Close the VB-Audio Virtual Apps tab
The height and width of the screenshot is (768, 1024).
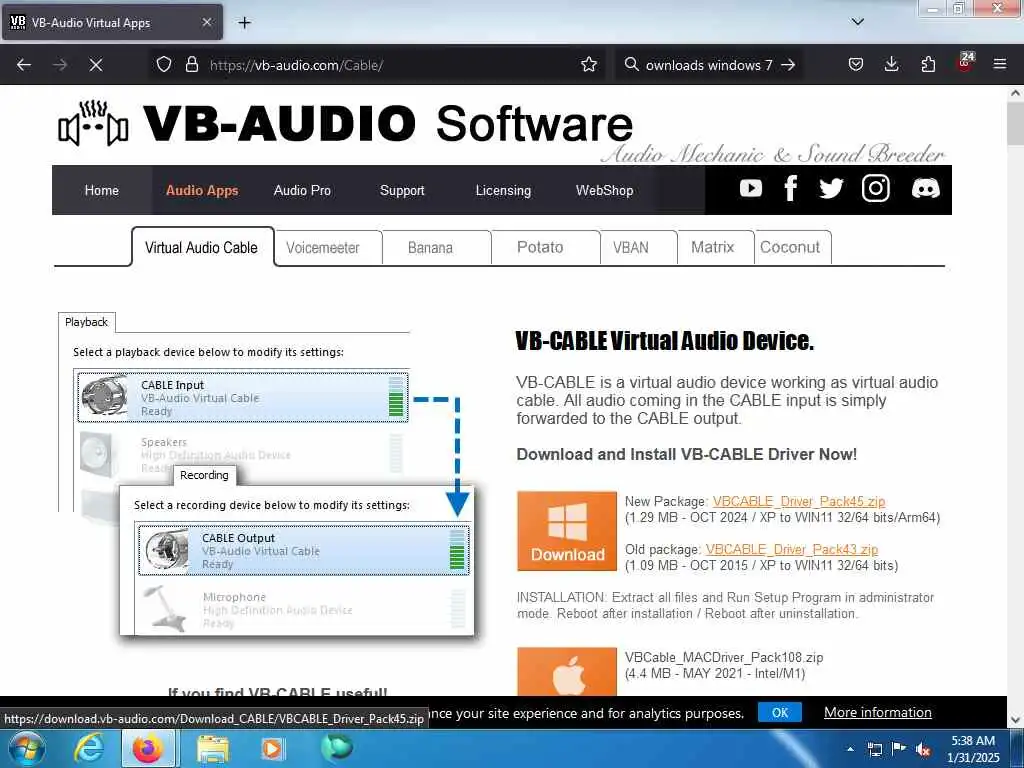[x=206, y=22]
